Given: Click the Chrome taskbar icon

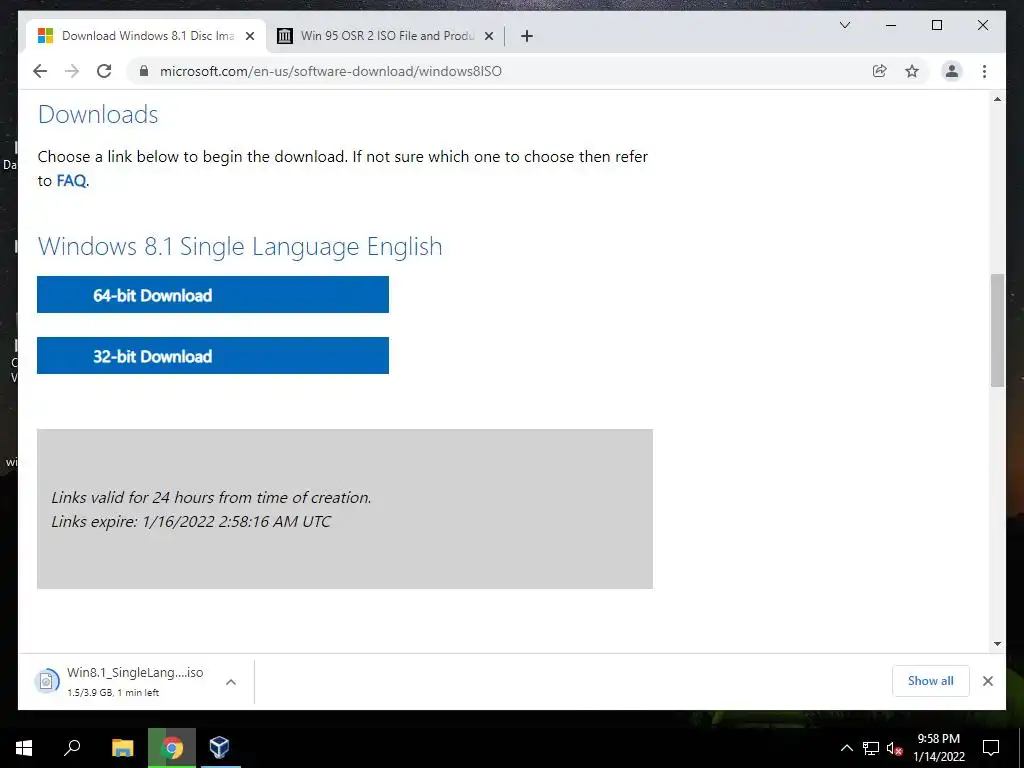Looking at the screenshot, I should (x=172, y=748).
